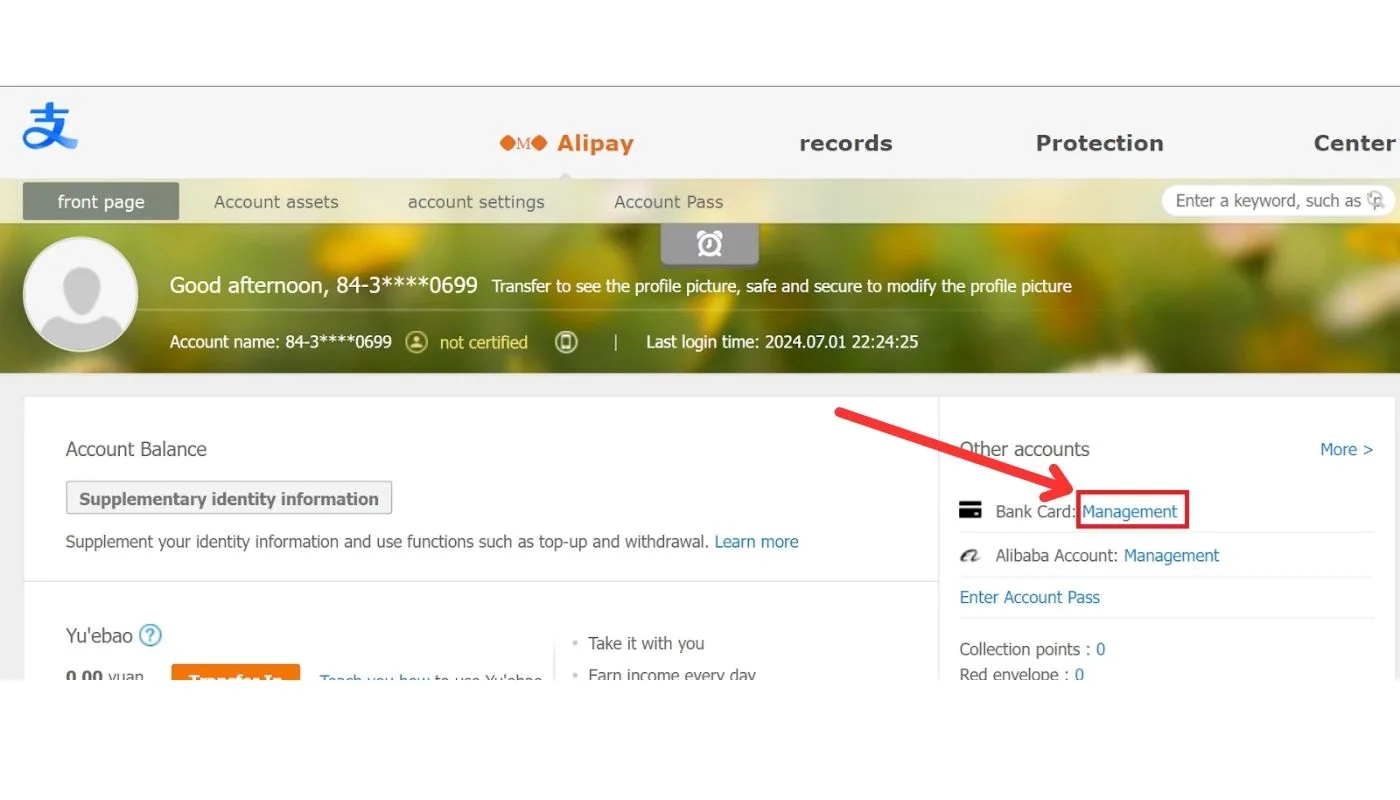Click the search magnifier icon

click(x=1376, y=200)
